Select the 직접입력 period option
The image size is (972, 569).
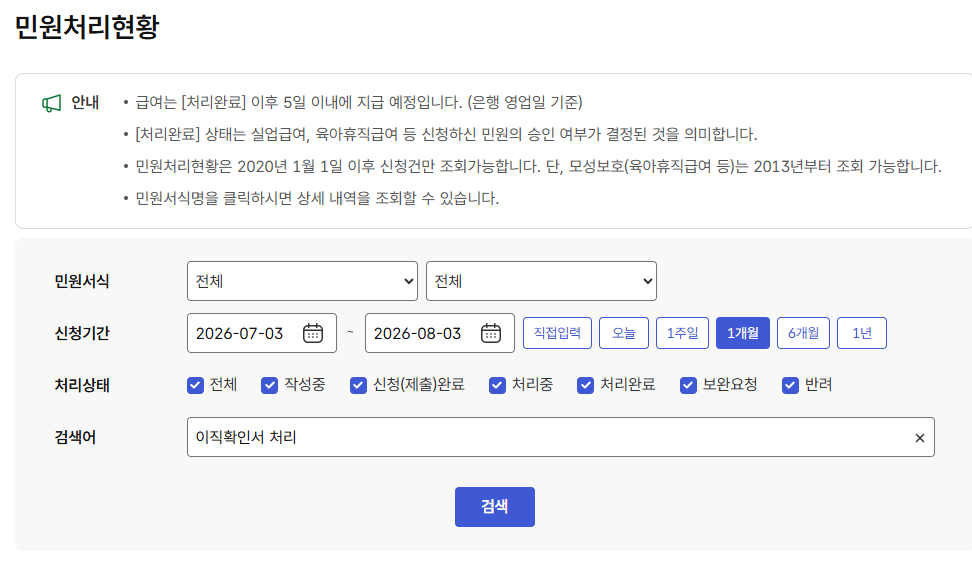click(x=557, y=333)
